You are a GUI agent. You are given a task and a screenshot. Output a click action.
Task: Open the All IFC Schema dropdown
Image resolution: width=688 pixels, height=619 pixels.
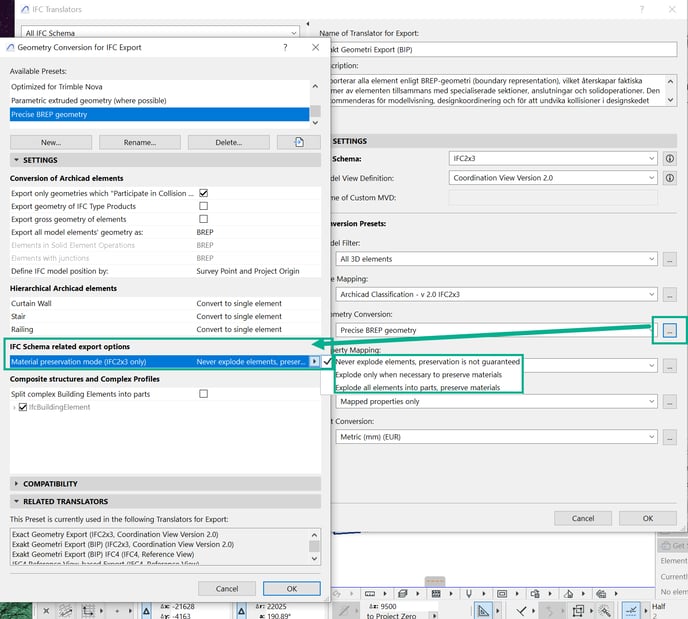(161, 33)
